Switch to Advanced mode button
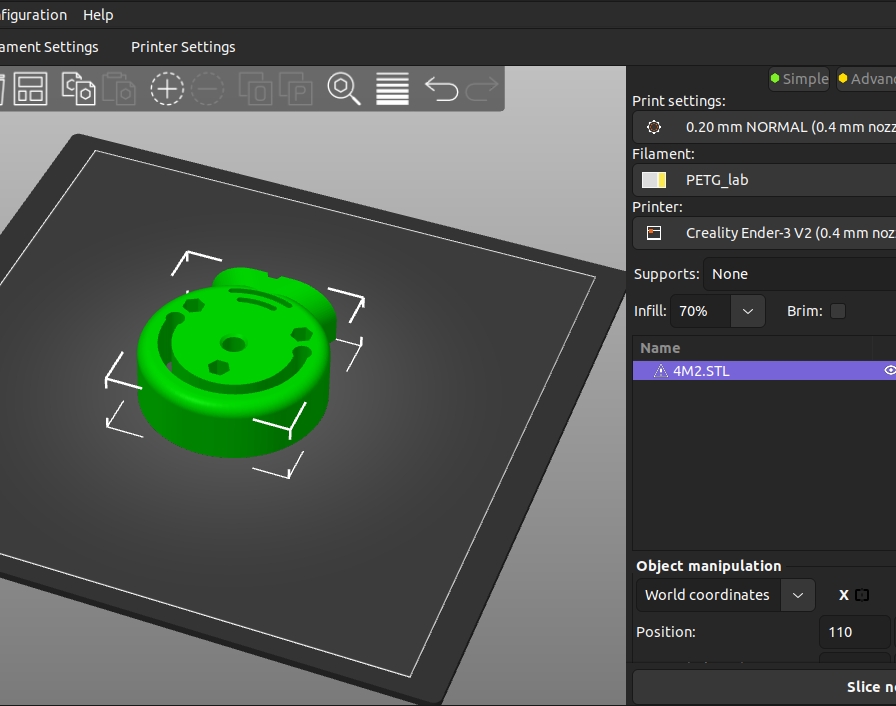The image size is (896, 706). coord(866,79)
